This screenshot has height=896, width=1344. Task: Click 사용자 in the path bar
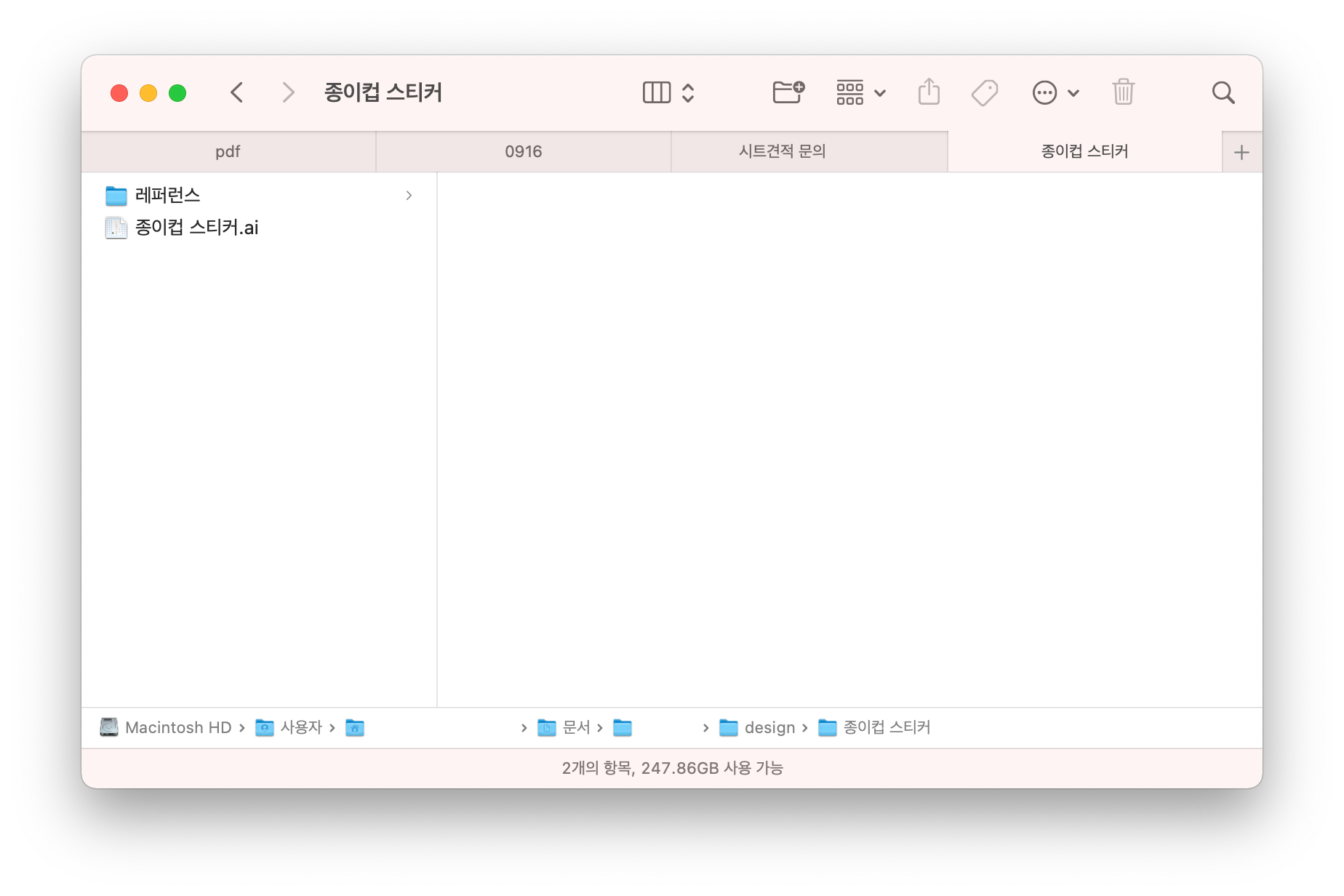tap(289, 727)
